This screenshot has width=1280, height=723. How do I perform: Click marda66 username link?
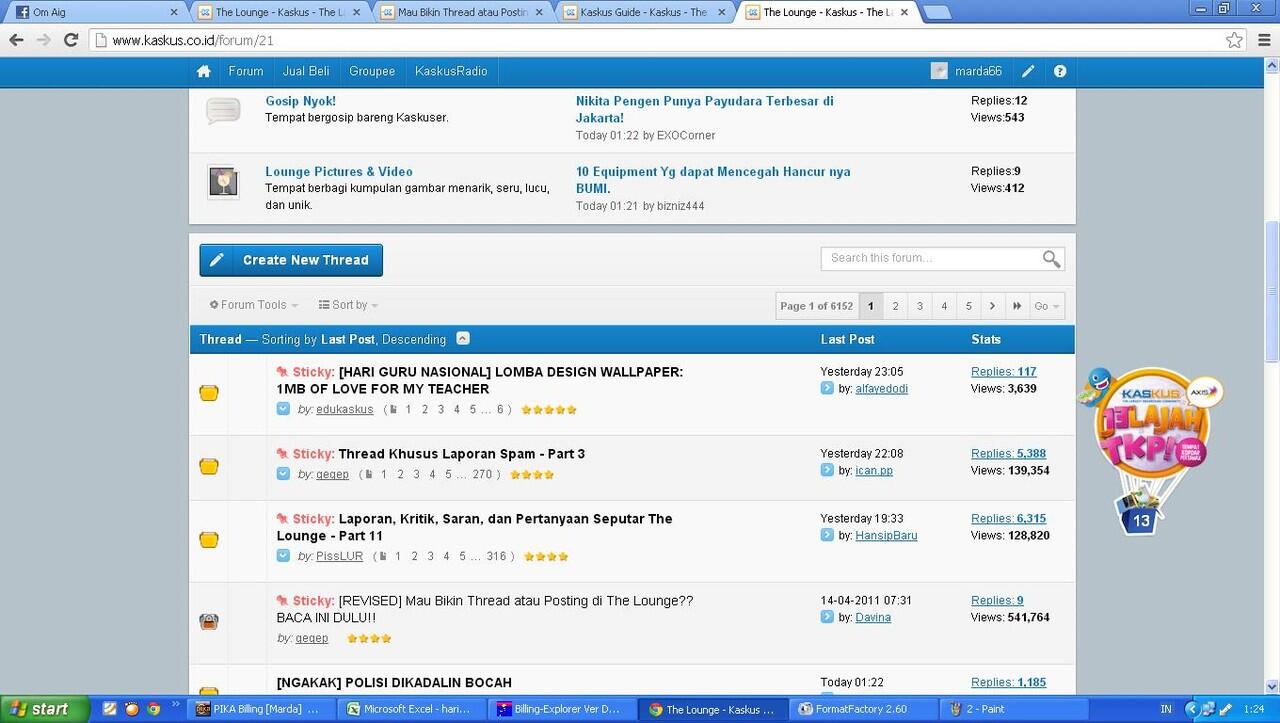tap(978, 71)
